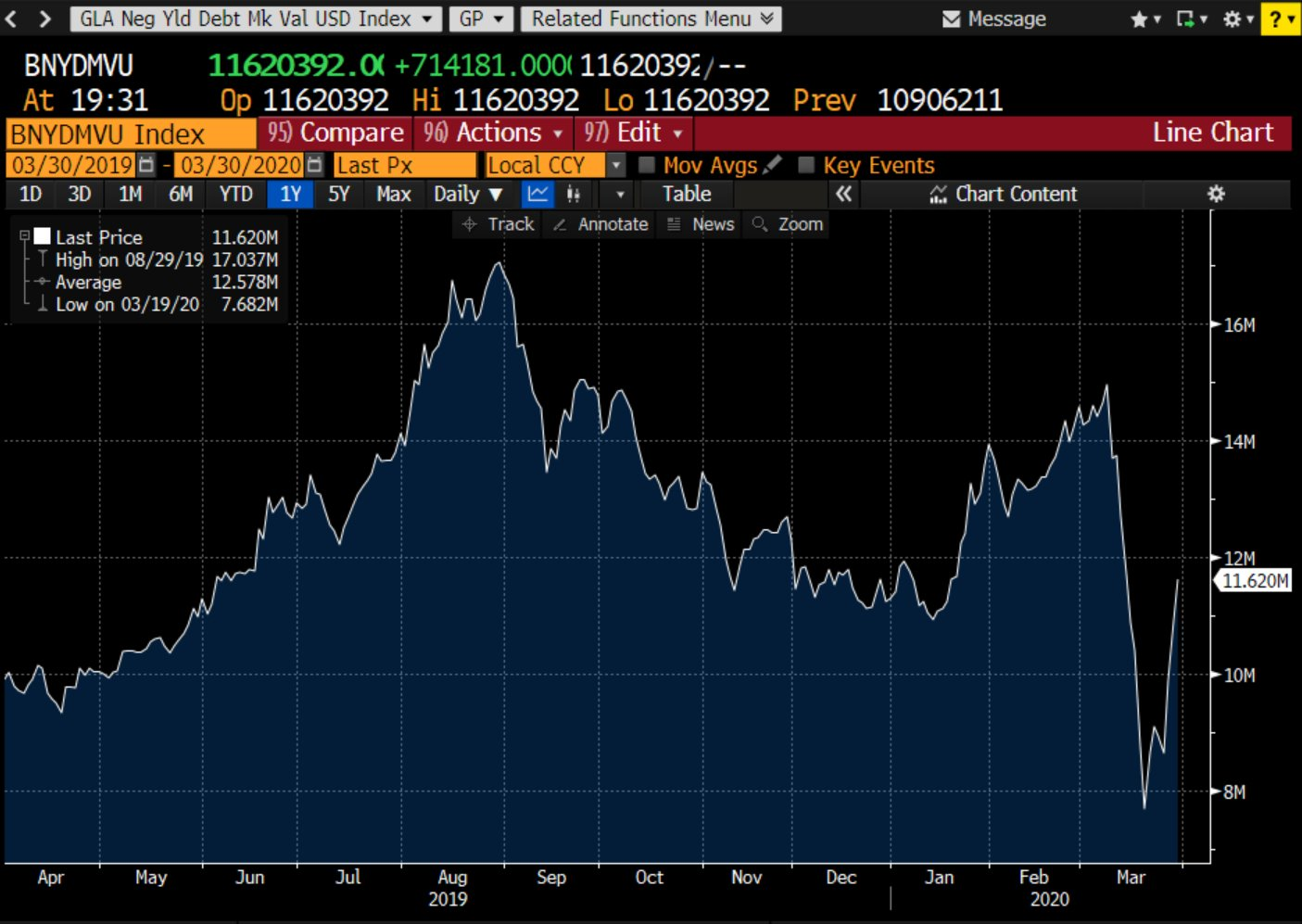Open the yellow help question mark
This screenshot has width=1302, height=924.
[x=1281, y=19]
